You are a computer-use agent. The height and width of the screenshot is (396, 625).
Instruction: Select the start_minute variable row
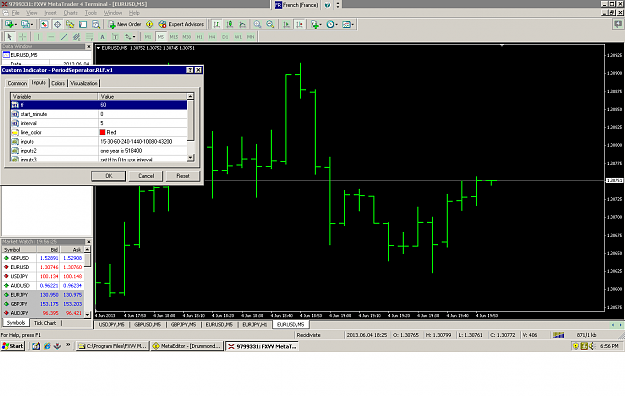[98, 114]
